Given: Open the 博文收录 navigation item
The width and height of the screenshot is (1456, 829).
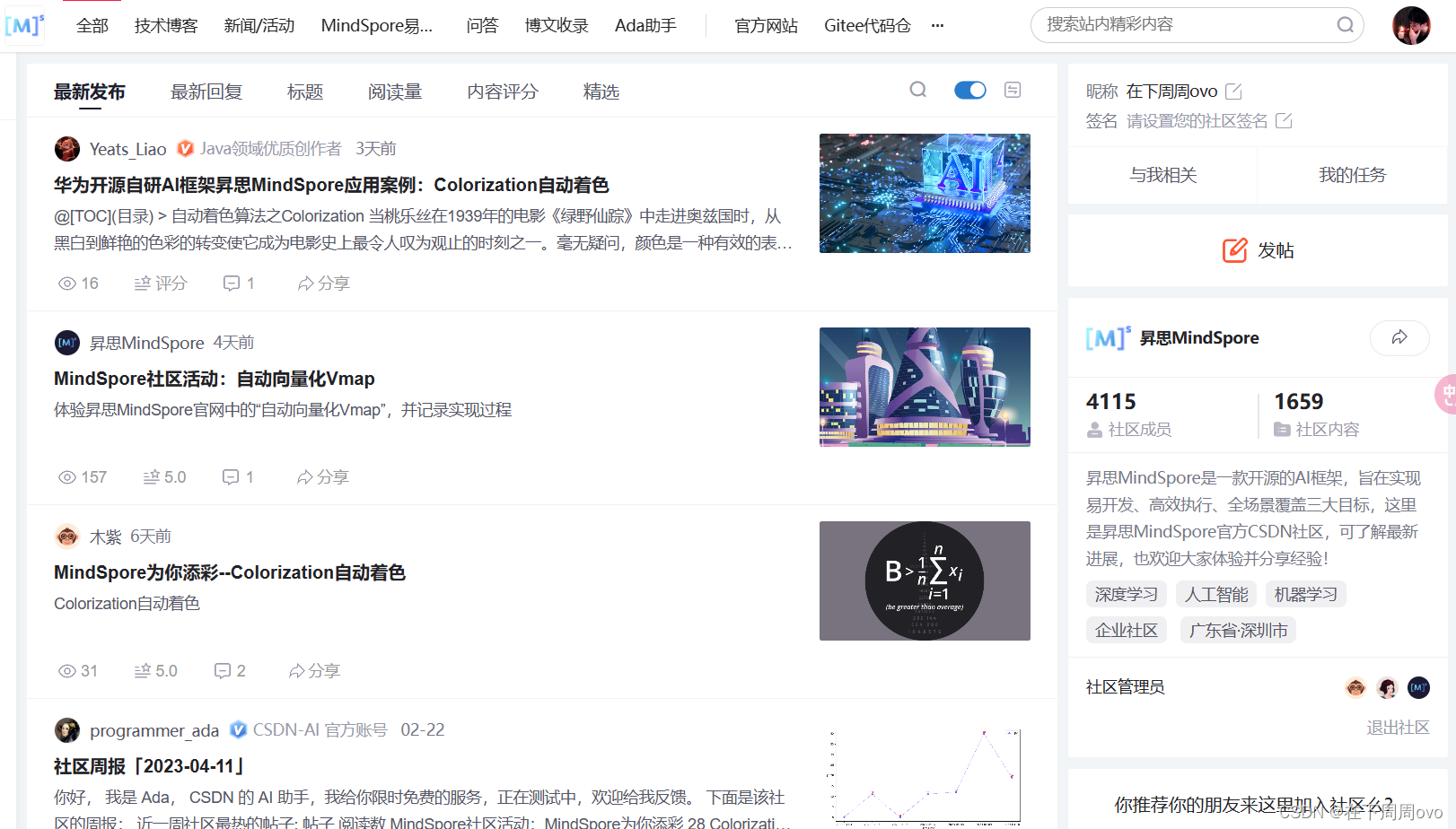Looking at the screenshot, I should click(x=557, y=26).
